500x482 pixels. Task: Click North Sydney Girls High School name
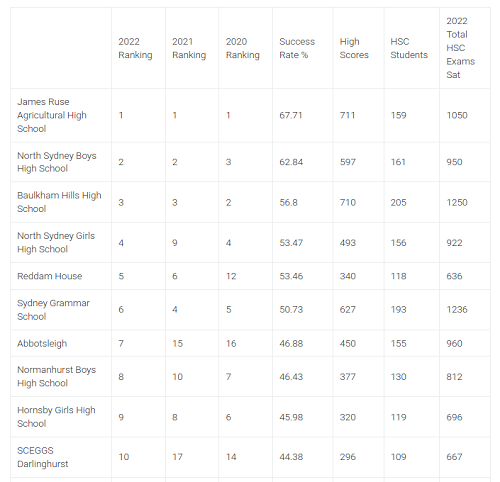(56, 242)
